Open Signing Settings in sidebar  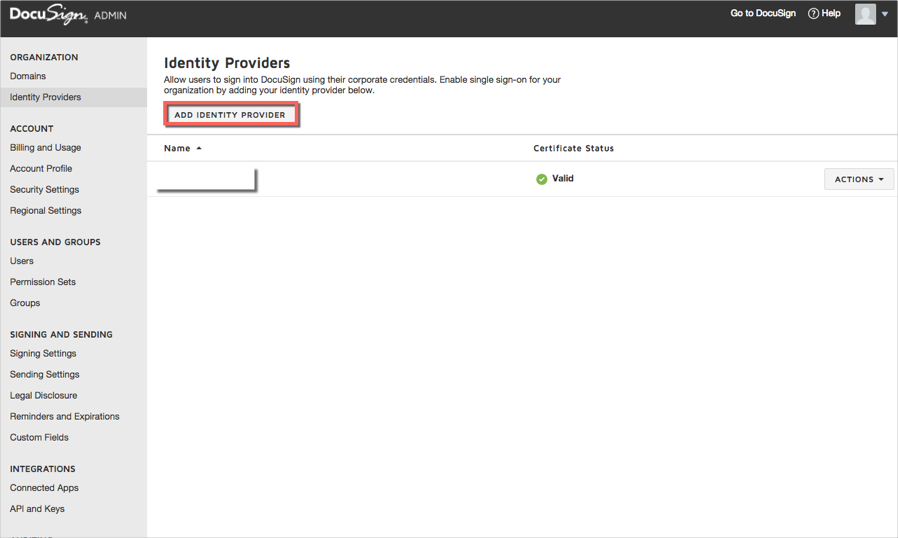point(43,353)
